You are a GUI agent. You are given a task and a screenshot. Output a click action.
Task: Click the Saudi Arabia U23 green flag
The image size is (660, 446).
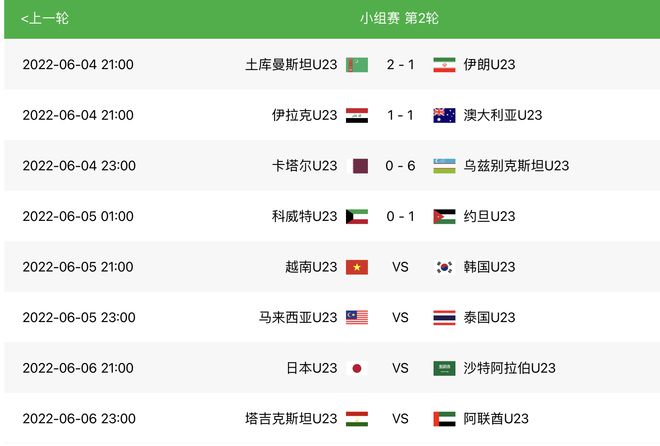point(444,368)
